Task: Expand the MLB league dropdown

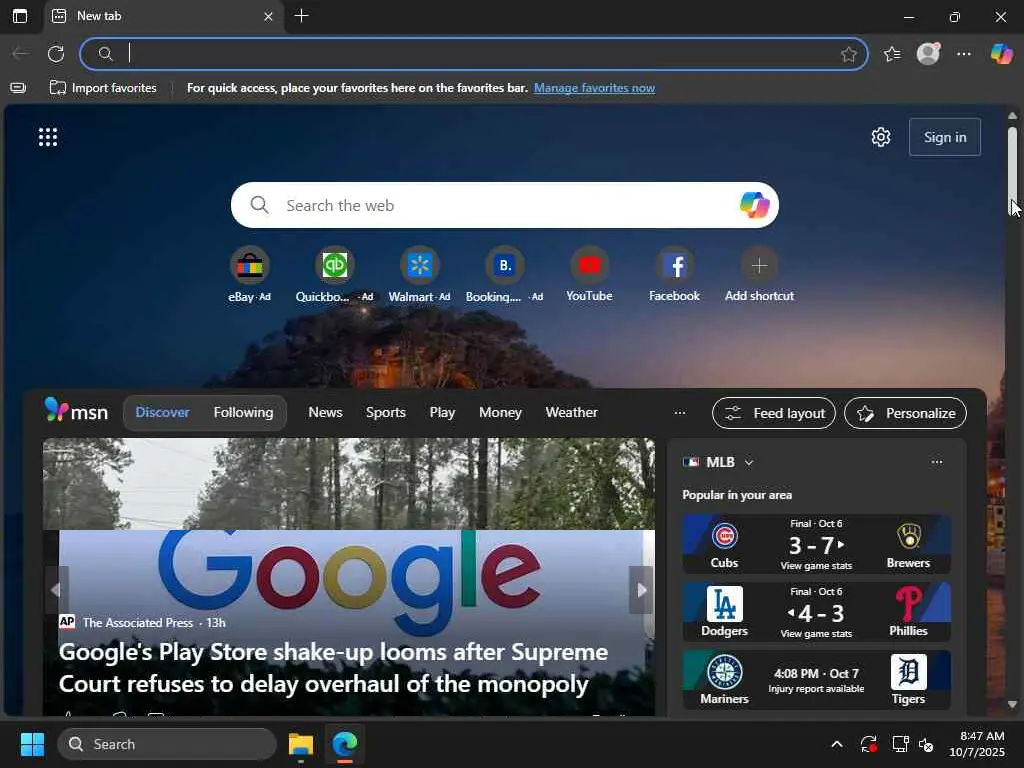Action: pyautogui.click(x=748, y=462)
